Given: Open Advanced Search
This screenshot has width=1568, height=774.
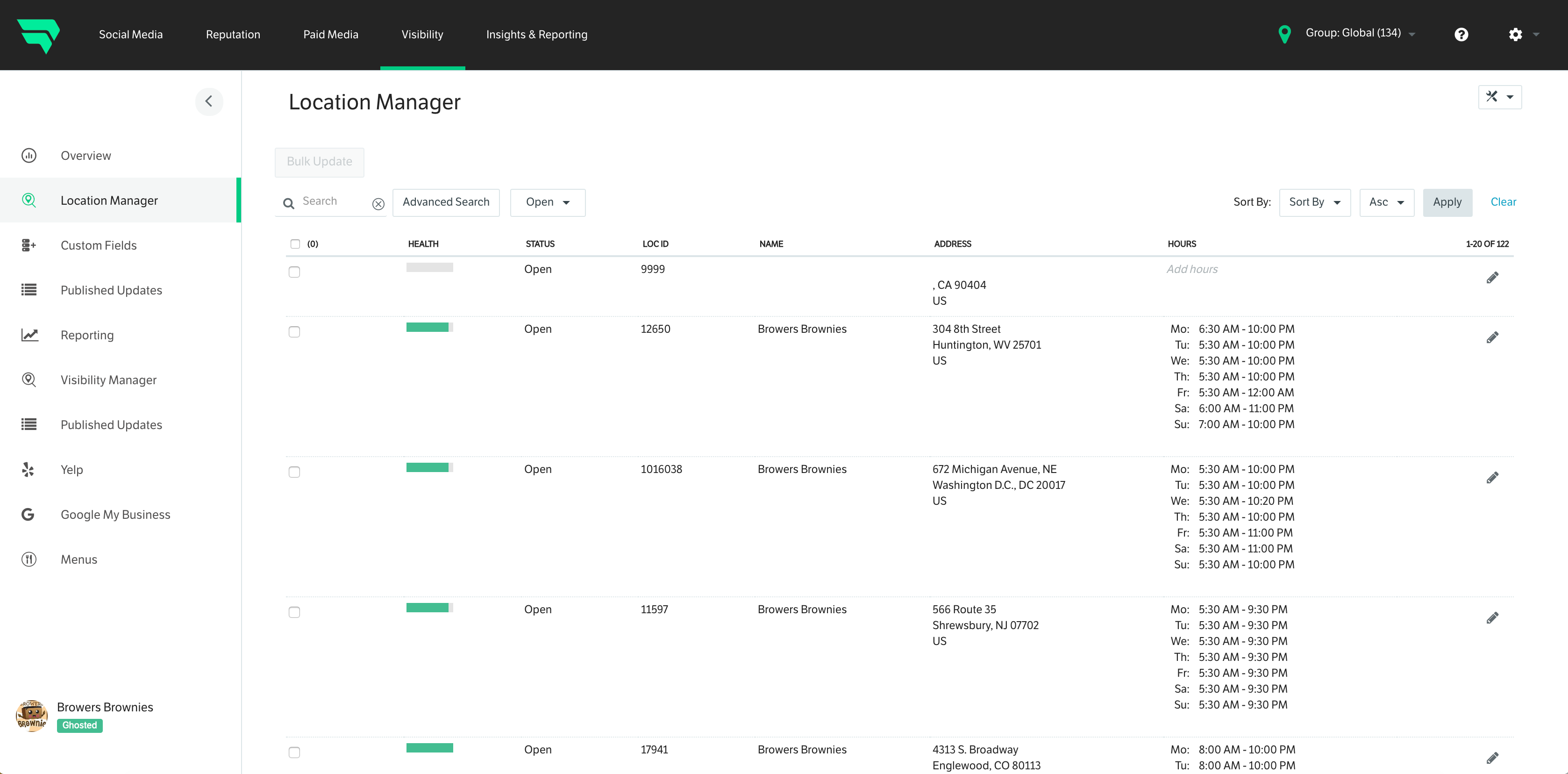Looking at the screenshot, I should click(x=446, y=202).
